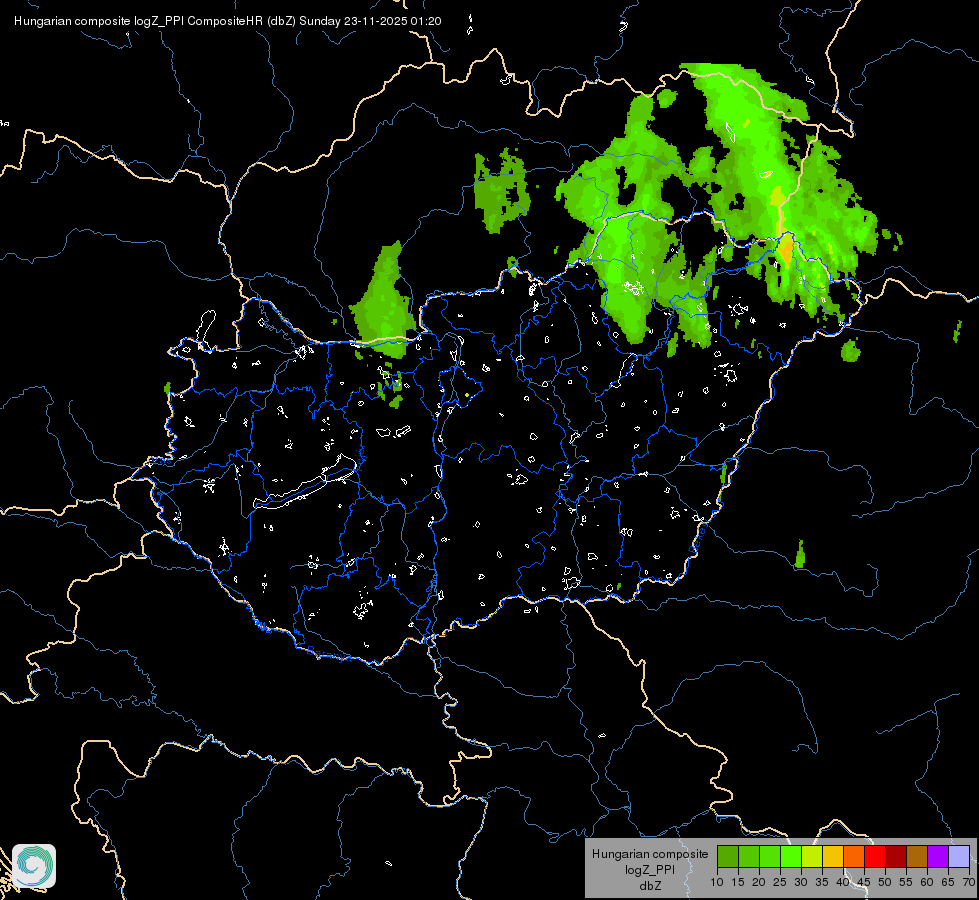979x900 pixels.
Task: Click the light blue 65-70 dBZ swatch
Action: point(959,856)
